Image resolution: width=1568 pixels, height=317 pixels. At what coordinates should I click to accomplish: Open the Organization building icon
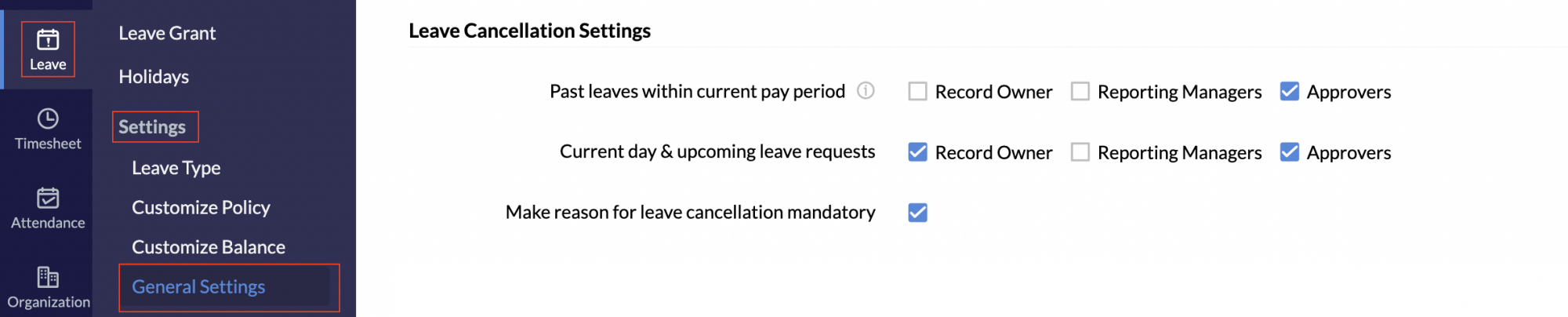[48, 277]
